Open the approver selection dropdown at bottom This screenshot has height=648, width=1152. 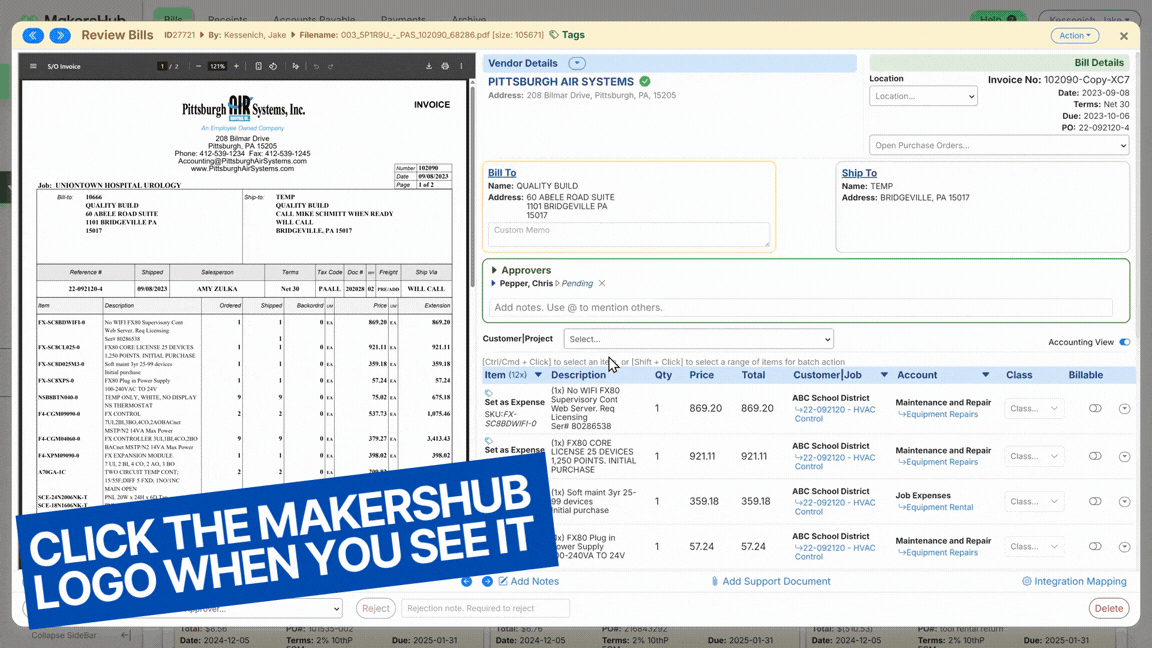click(259, 608)
